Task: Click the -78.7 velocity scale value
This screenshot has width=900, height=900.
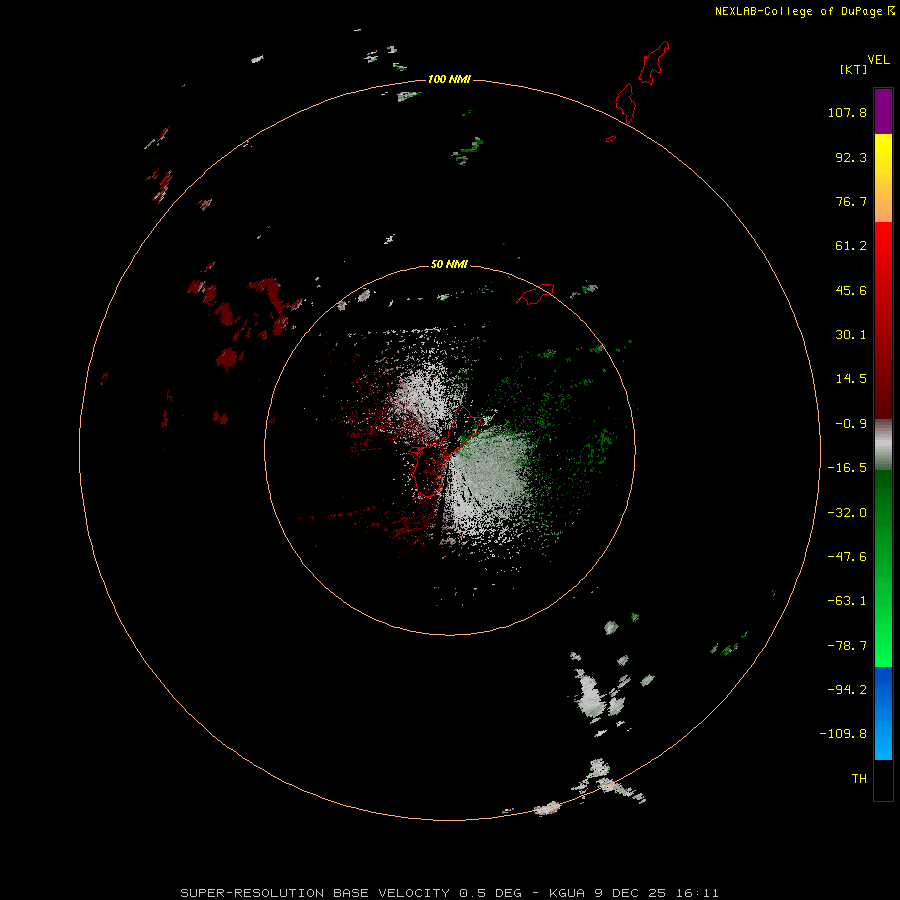Action: click(x=847, y=646)
